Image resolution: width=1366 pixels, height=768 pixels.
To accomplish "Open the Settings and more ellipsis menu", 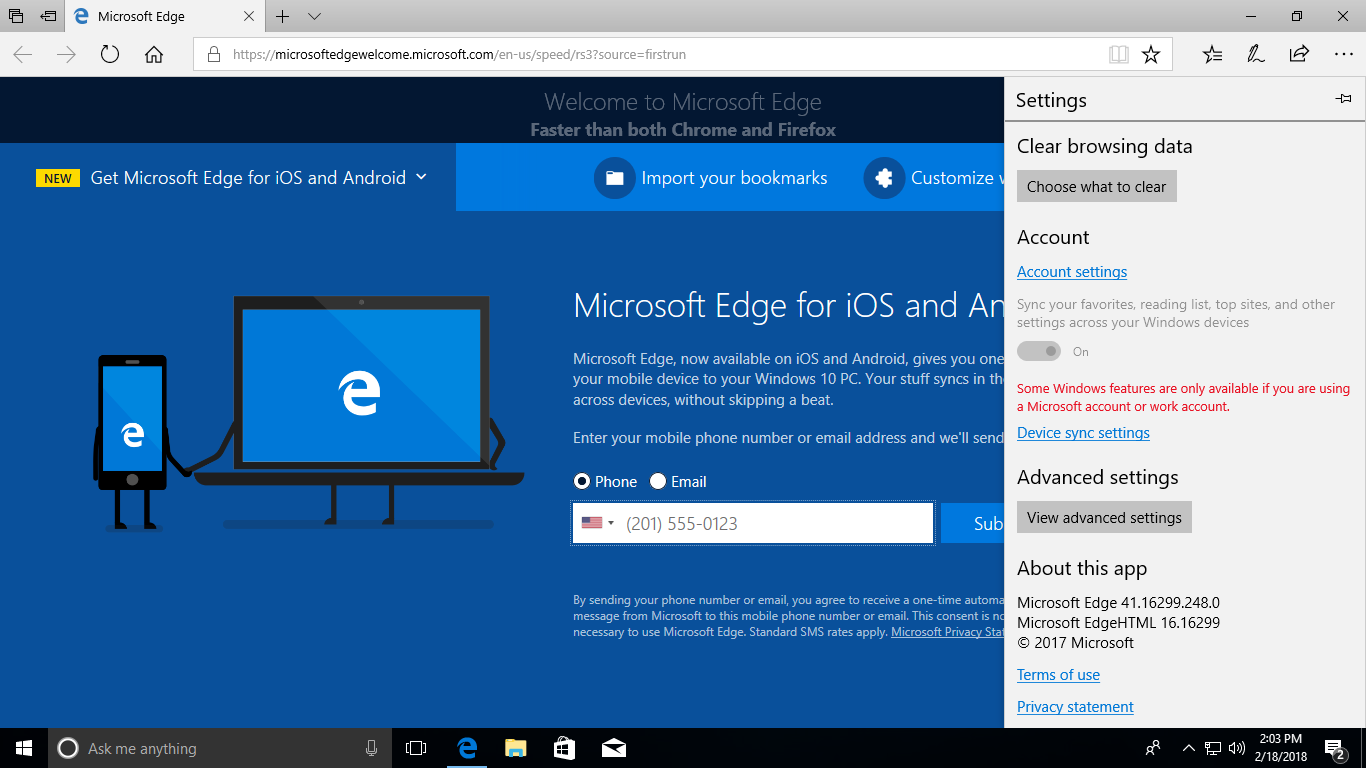I will tap(1343, 55).
